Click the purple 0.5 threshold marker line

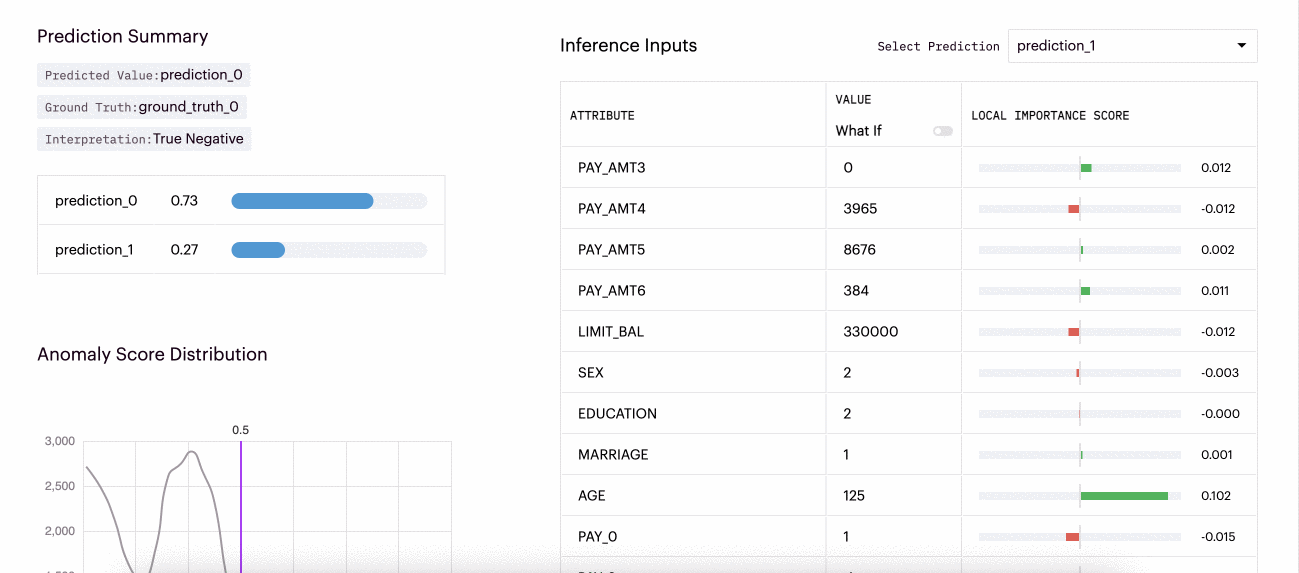(x=241, y=500)
